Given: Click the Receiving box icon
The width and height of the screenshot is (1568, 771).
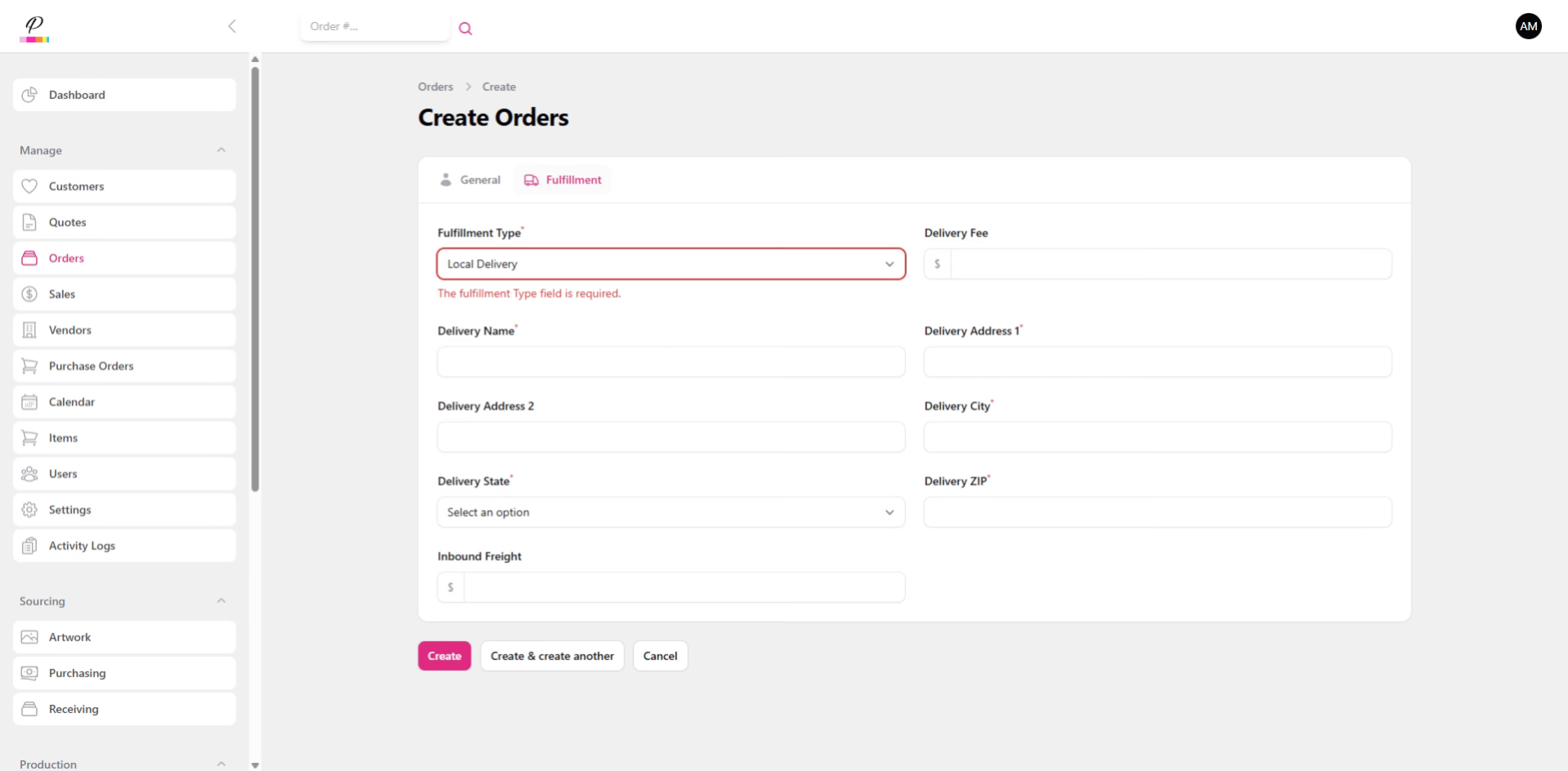Looking at the screenshot, I should 29,708.
